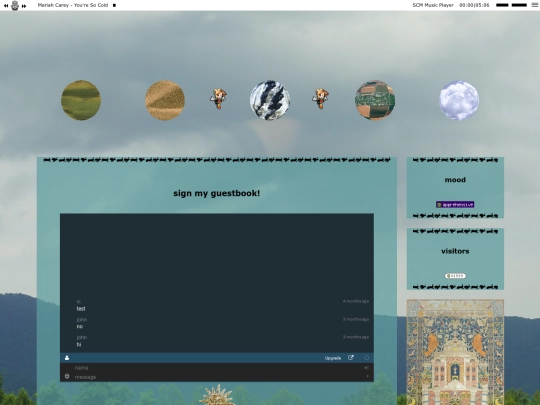
Task: Pop out the chat in new window
Action: 351,358
